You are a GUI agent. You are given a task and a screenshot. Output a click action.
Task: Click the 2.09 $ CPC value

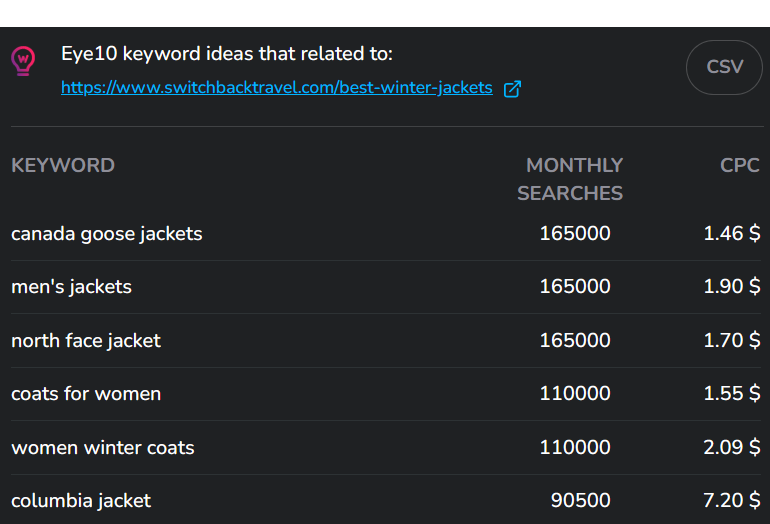coord(731,448)
